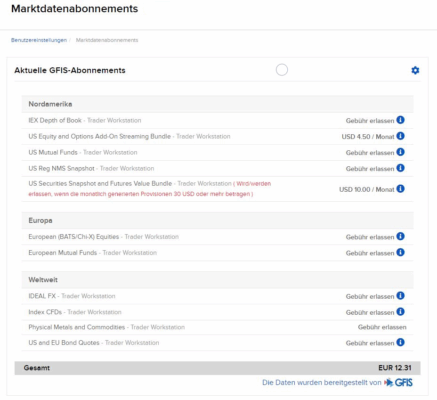The height and width of the screenshot is (400, 437).
Task: Click the USD 4.50 / Monat price
Action: click(x=368, y=137)
